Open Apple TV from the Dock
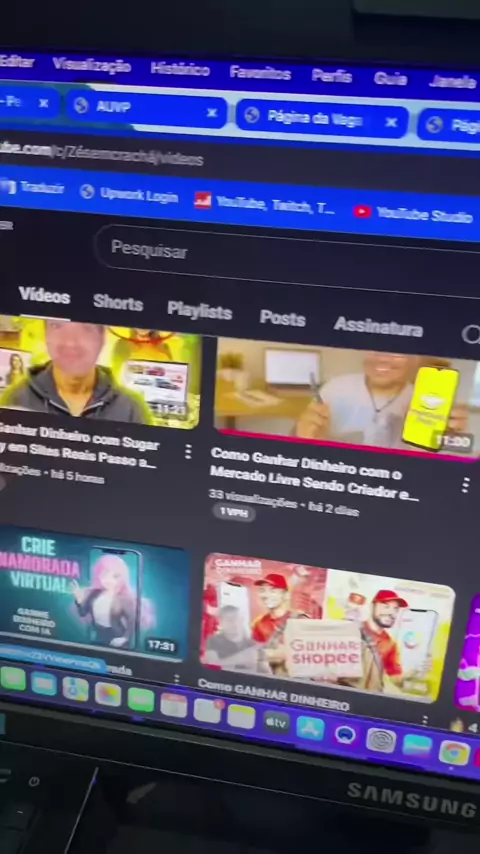480x854 pixels. [277, 722]
